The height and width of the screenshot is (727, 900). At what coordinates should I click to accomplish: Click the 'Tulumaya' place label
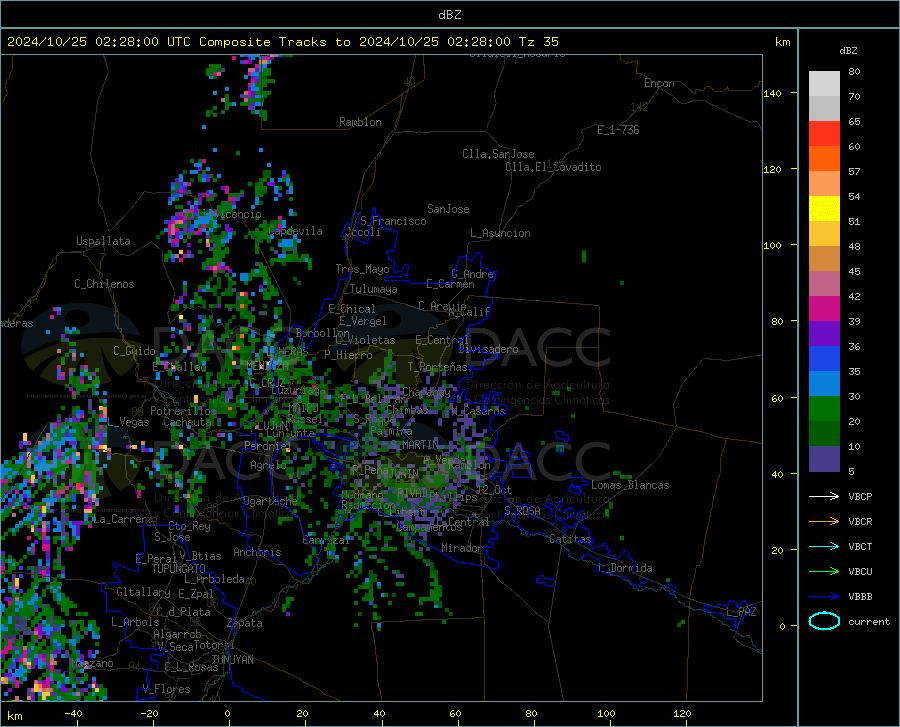click(x=374, y=289)
